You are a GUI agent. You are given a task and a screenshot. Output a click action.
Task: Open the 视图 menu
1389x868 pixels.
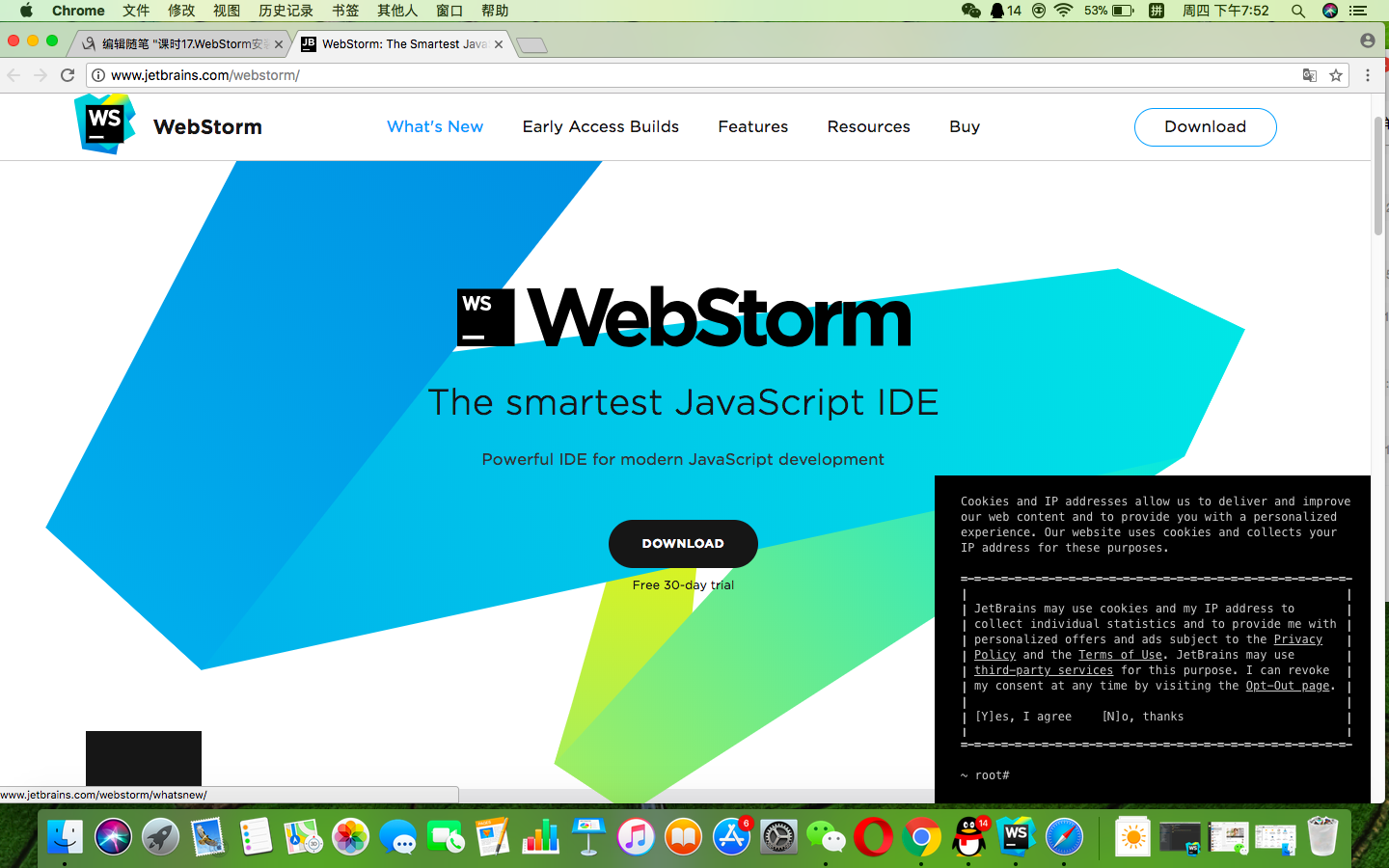[227, 11]
